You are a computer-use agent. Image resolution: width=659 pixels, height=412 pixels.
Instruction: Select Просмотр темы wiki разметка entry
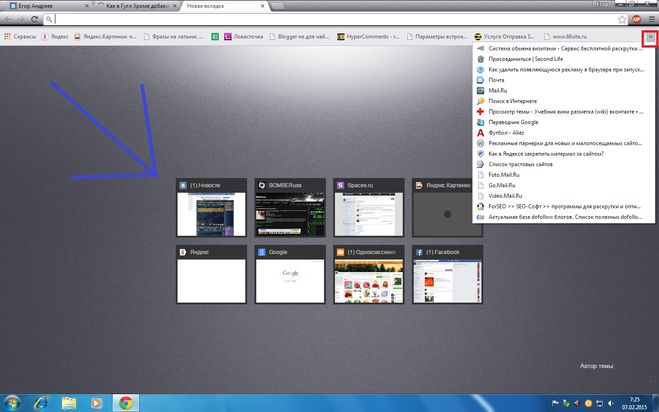pos(564,111)
